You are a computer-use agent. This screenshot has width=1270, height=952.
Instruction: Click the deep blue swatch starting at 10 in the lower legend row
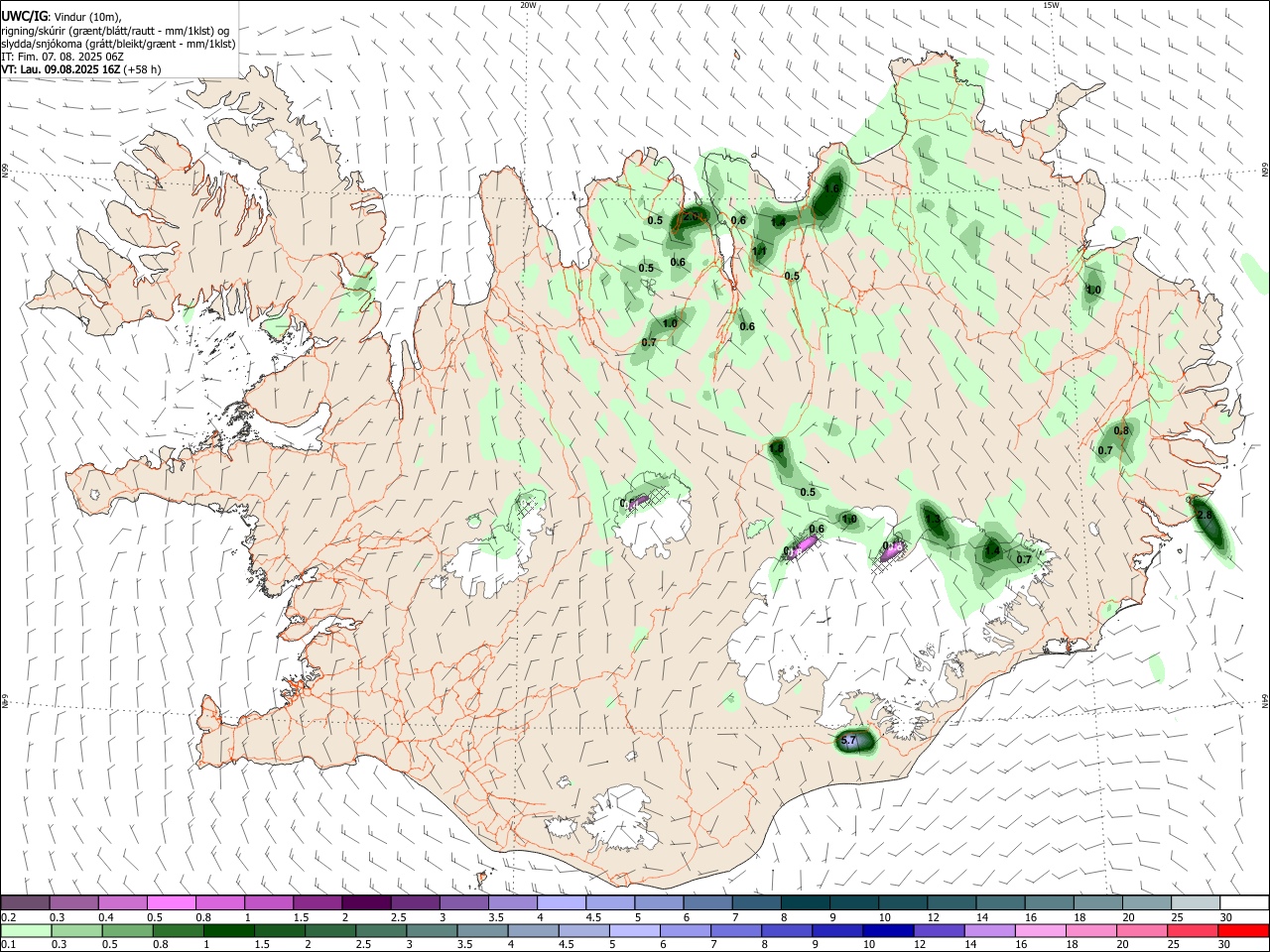pos(888,931)
